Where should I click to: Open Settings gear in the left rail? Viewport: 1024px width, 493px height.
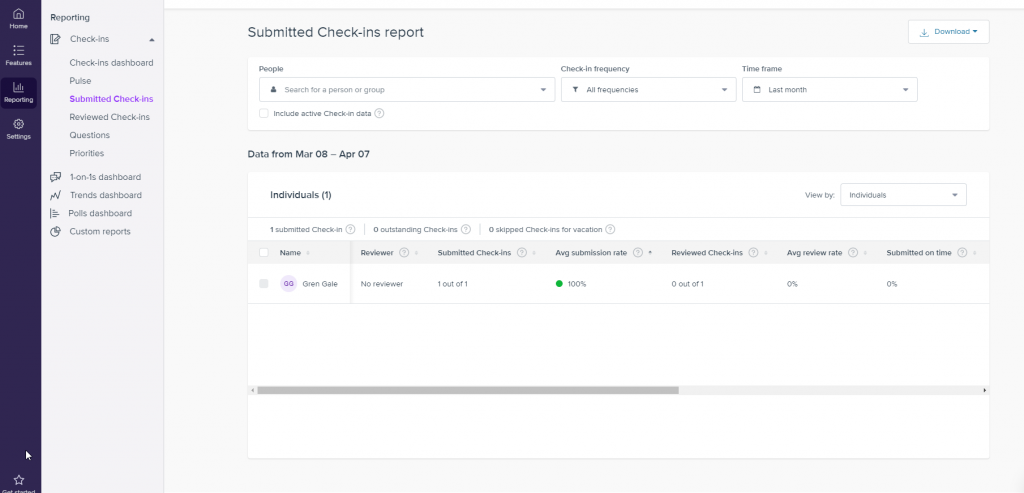pos(18,129)
